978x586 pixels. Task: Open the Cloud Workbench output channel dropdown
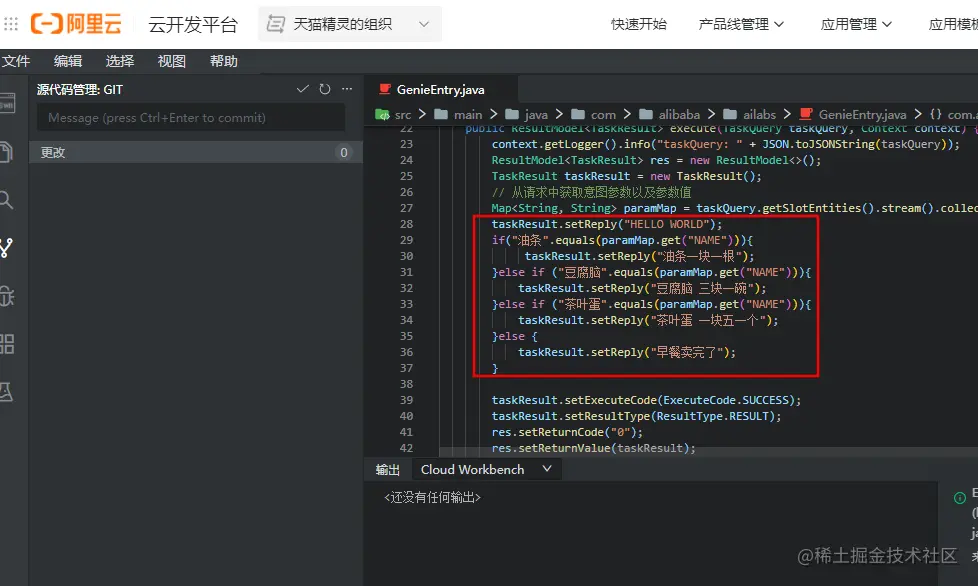click(487, 469)
